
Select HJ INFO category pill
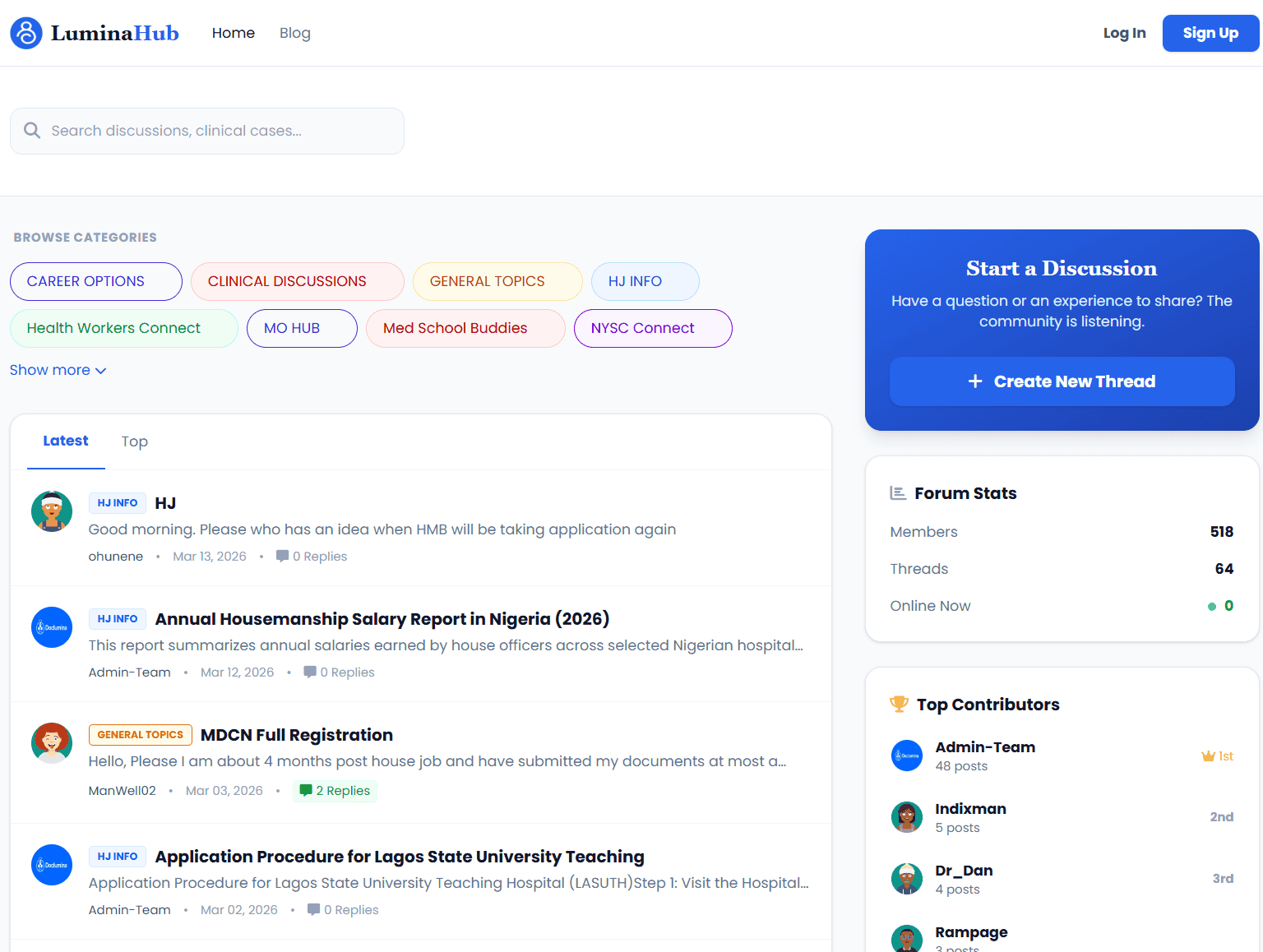coord(645,281)
